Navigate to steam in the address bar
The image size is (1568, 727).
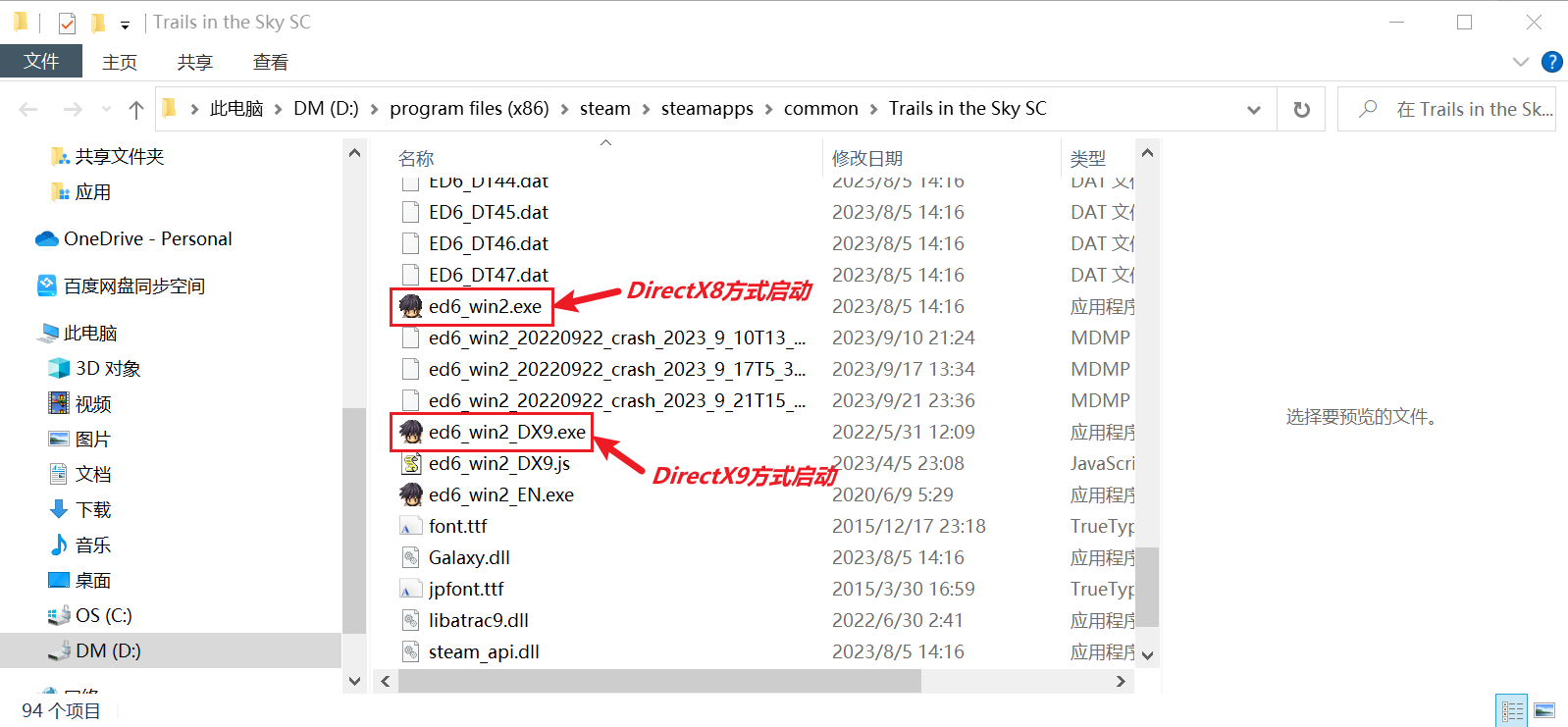605,109
